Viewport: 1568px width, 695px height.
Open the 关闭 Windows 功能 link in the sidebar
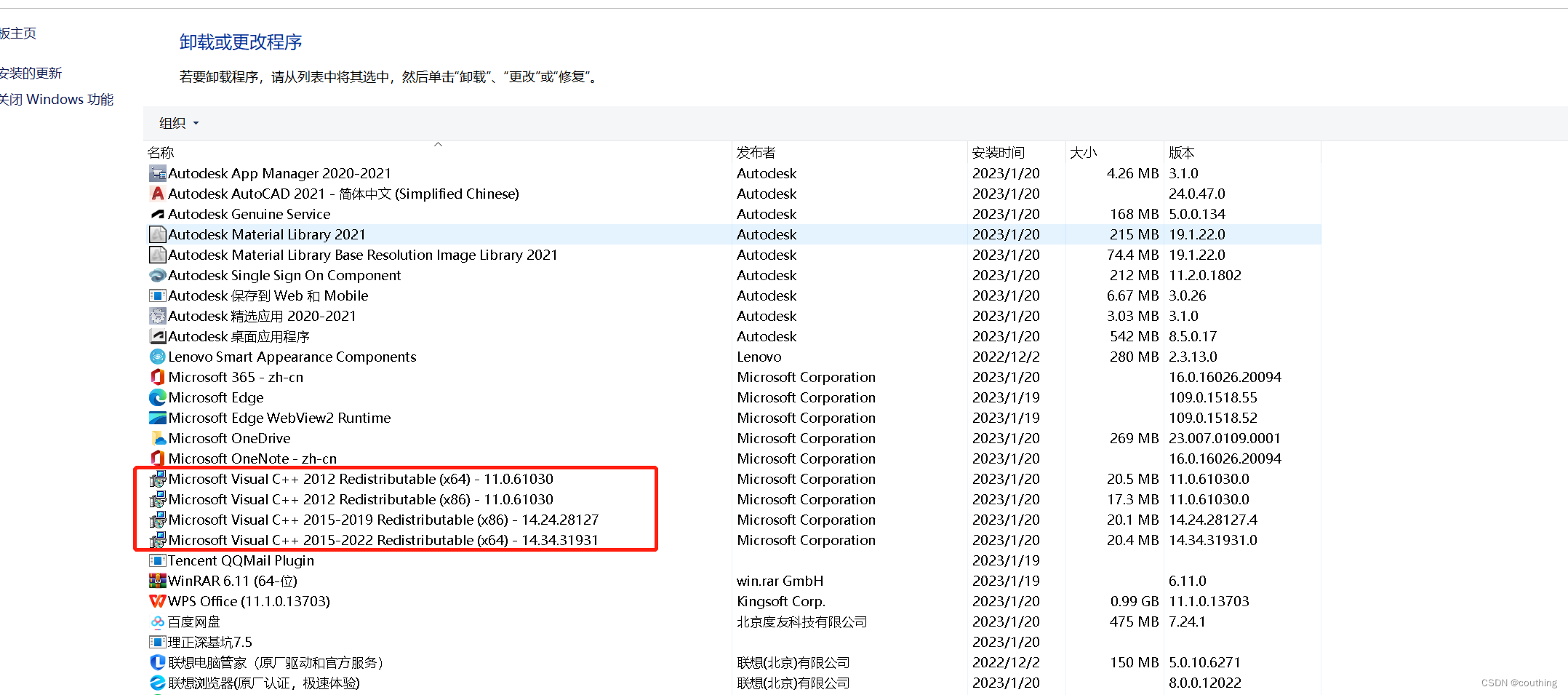pyautogui.click(x=57, y=100)
